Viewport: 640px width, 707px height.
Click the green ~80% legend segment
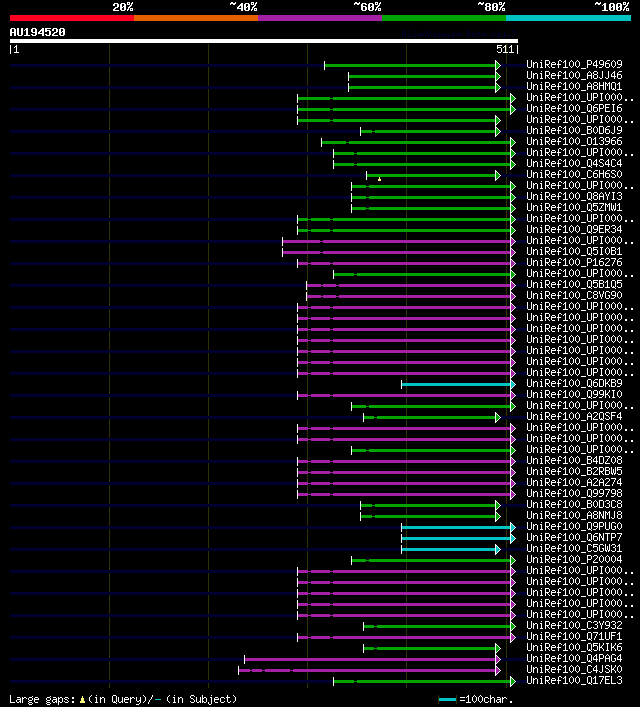444,18
